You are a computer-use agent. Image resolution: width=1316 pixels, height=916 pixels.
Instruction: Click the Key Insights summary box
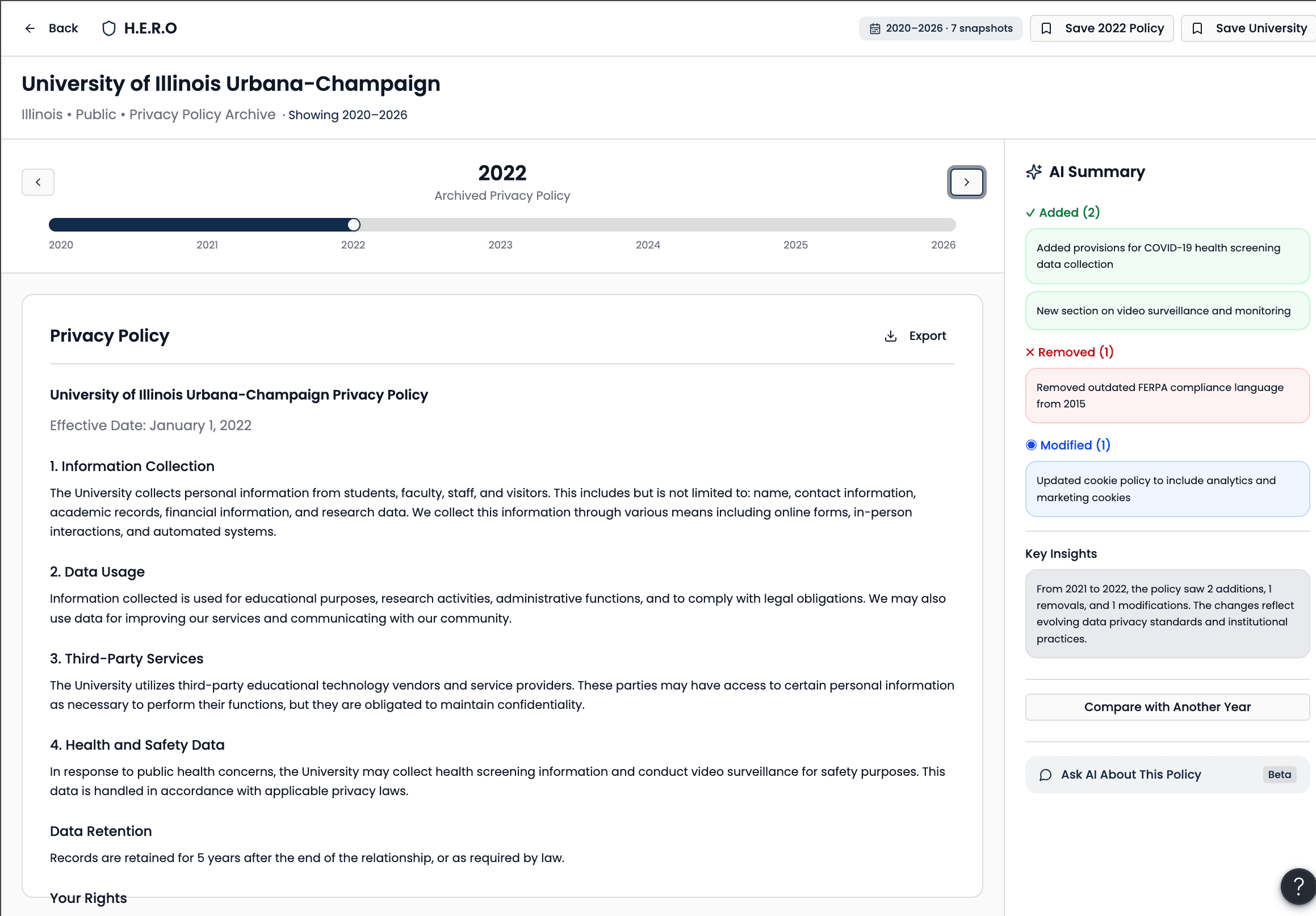(x=1167, y=614)
